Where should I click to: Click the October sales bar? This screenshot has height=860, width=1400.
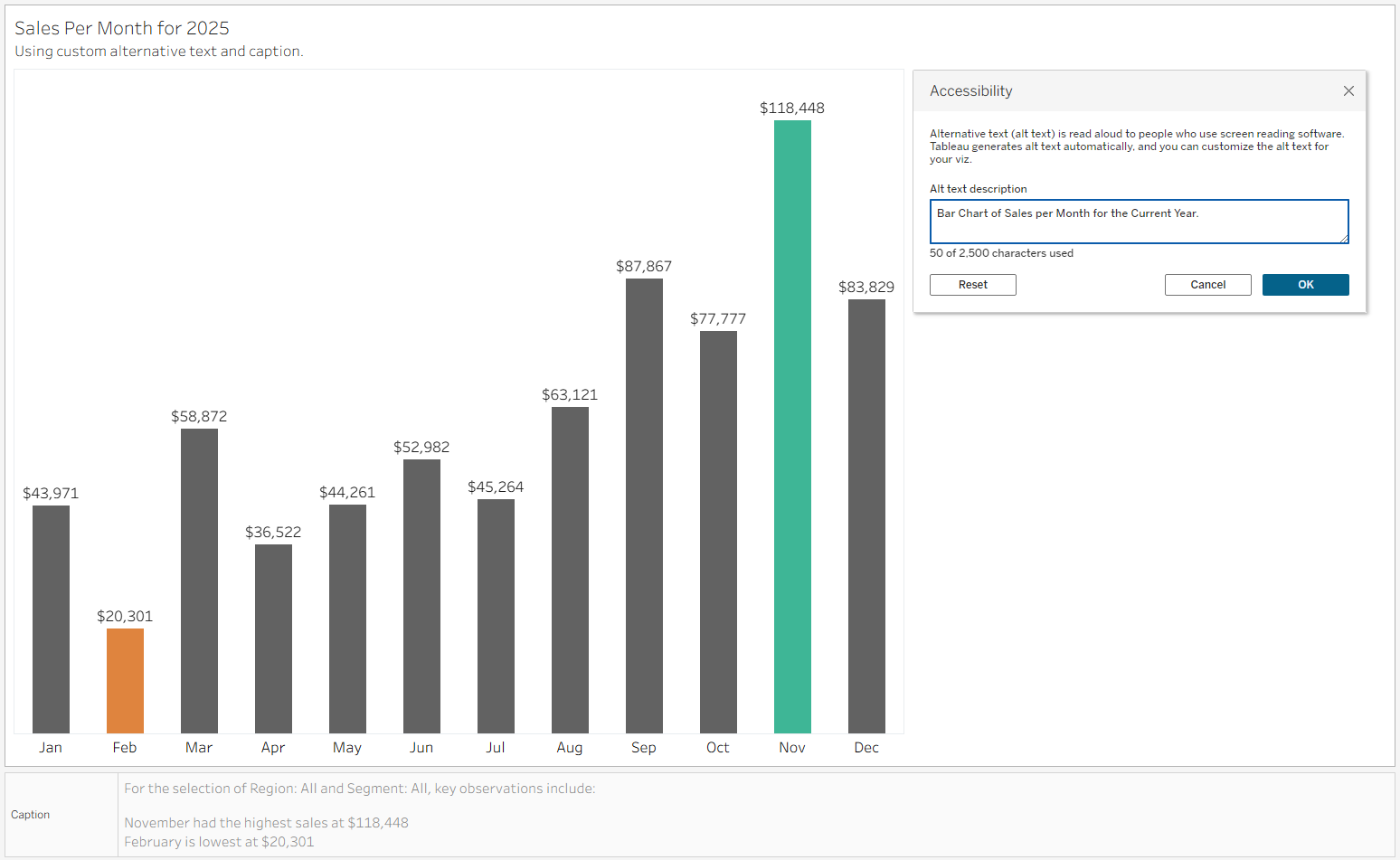(x=718, y=531)
